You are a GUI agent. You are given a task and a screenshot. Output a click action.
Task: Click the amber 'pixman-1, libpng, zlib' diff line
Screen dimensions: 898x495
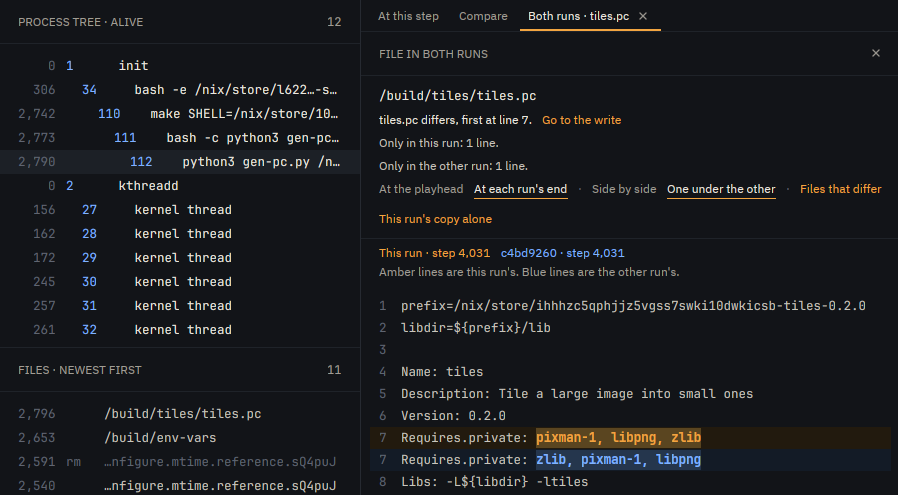(630, 438)
